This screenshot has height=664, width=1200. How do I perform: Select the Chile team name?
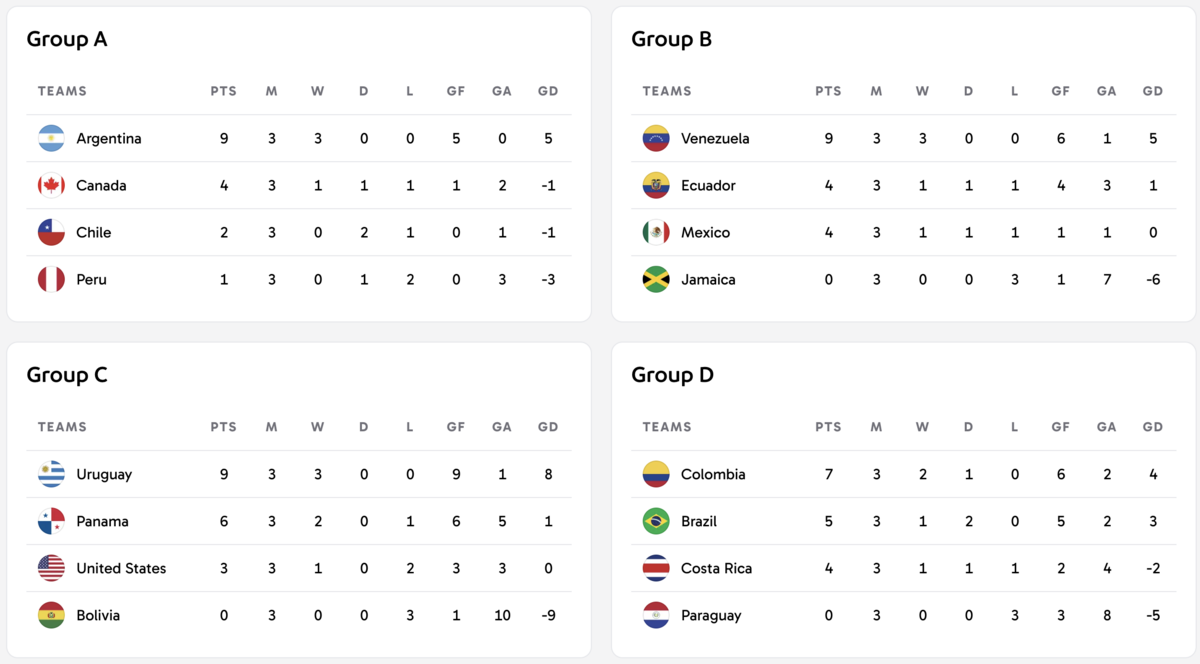[94, 232]
